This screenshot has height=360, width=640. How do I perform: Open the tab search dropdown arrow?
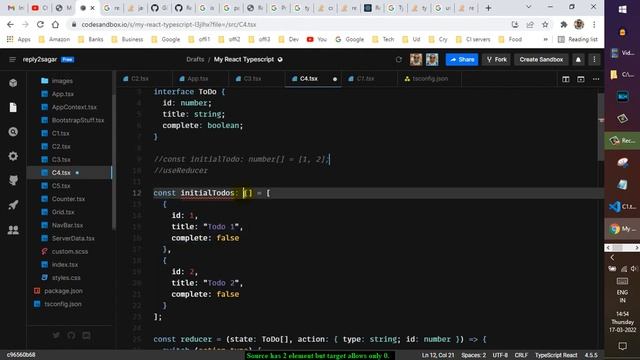529,7
